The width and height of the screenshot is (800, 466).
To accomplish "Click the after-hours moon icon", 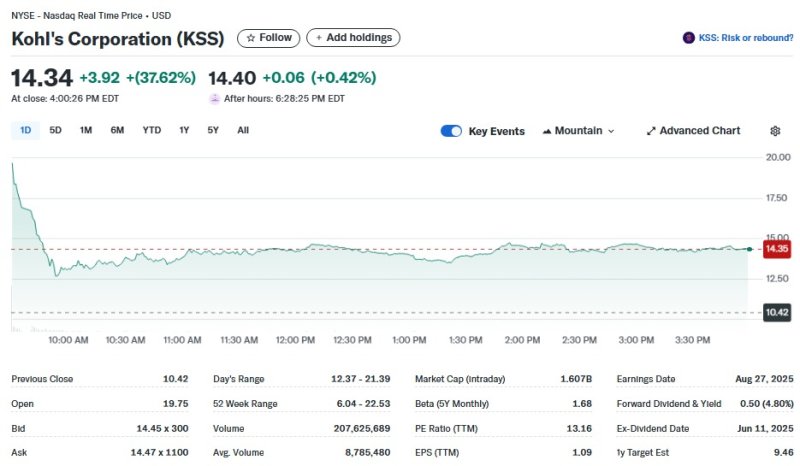I will click(x=215, y=99).
